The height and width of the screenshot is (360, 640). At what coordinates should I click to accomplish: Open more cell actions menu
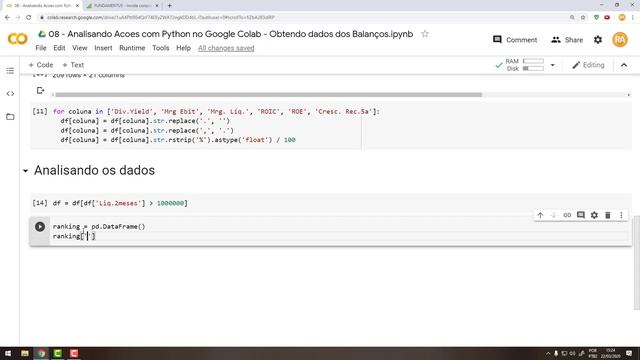click(x=621, y=215)
